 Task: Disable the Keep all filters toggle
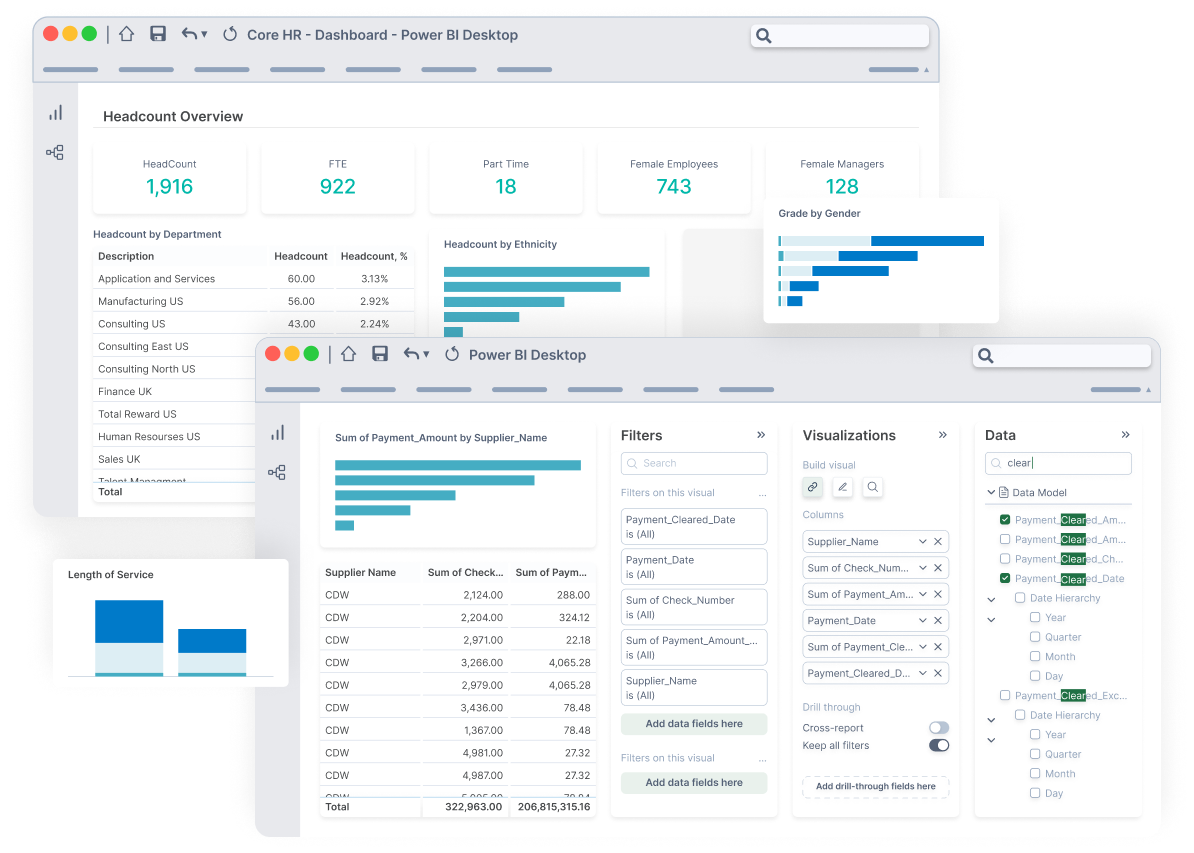pyautogui.click(x=938, y=745)
